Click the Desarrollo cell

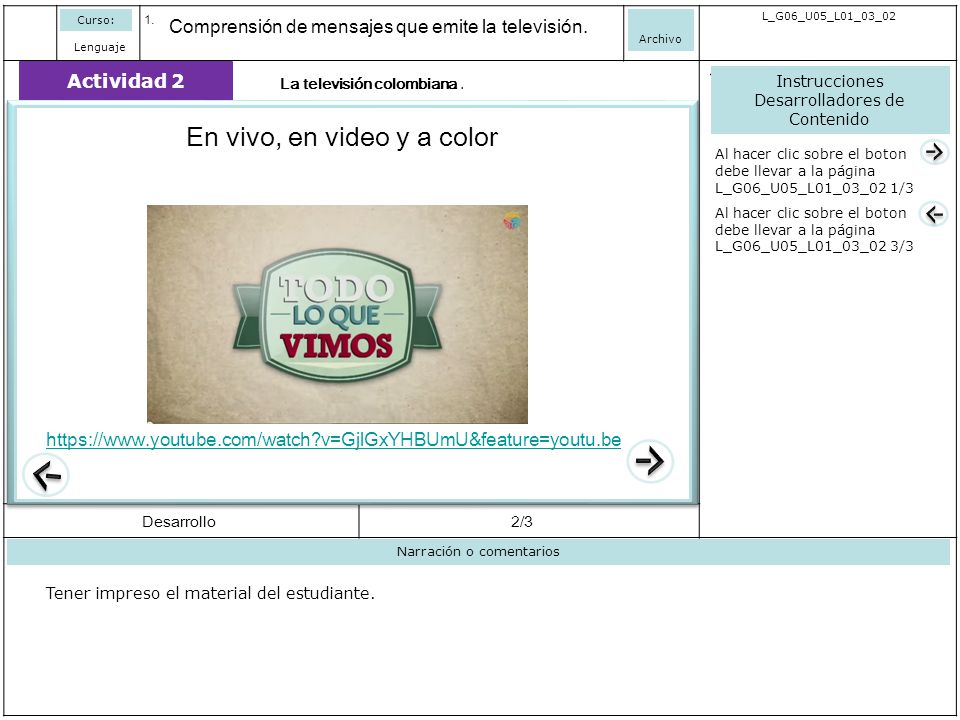[x=179, y=522]
